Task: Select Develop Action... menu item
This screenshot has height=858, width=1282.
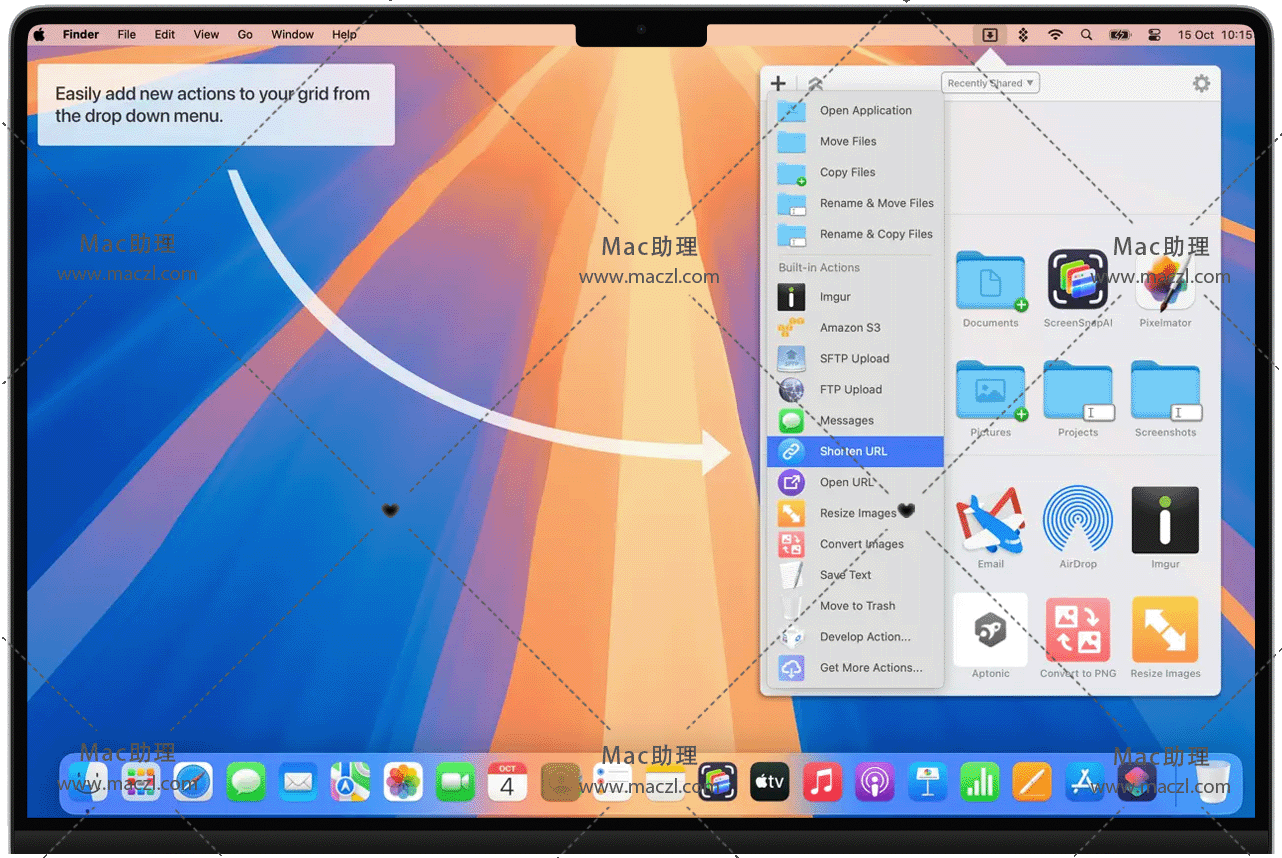Action: tap(865, 637)
